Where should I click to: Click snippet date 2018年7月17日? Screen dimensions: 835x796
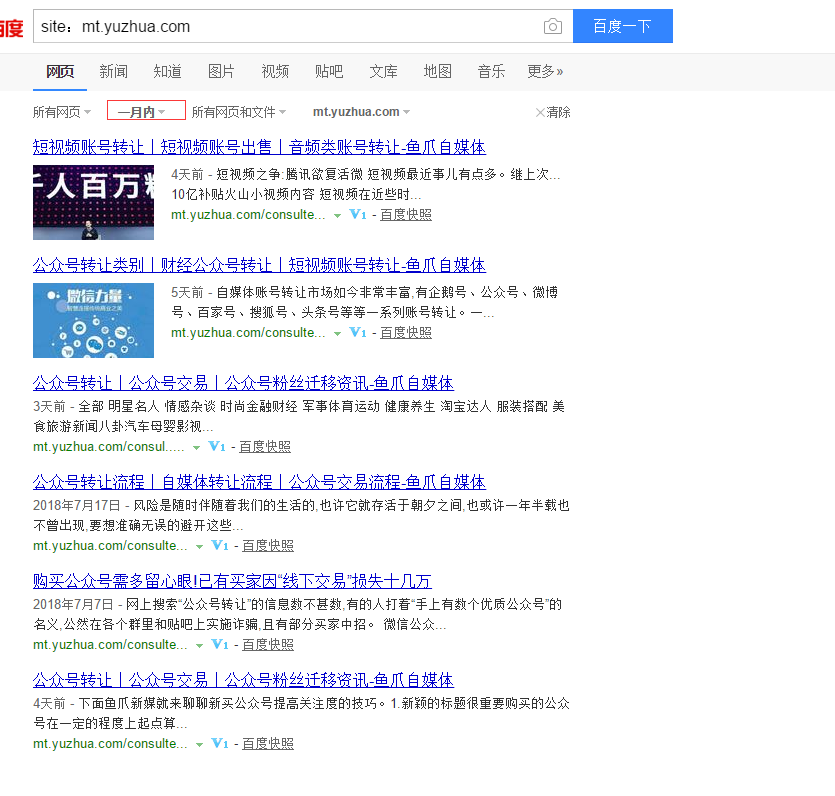pyautogui.click(x=77, y=505)
